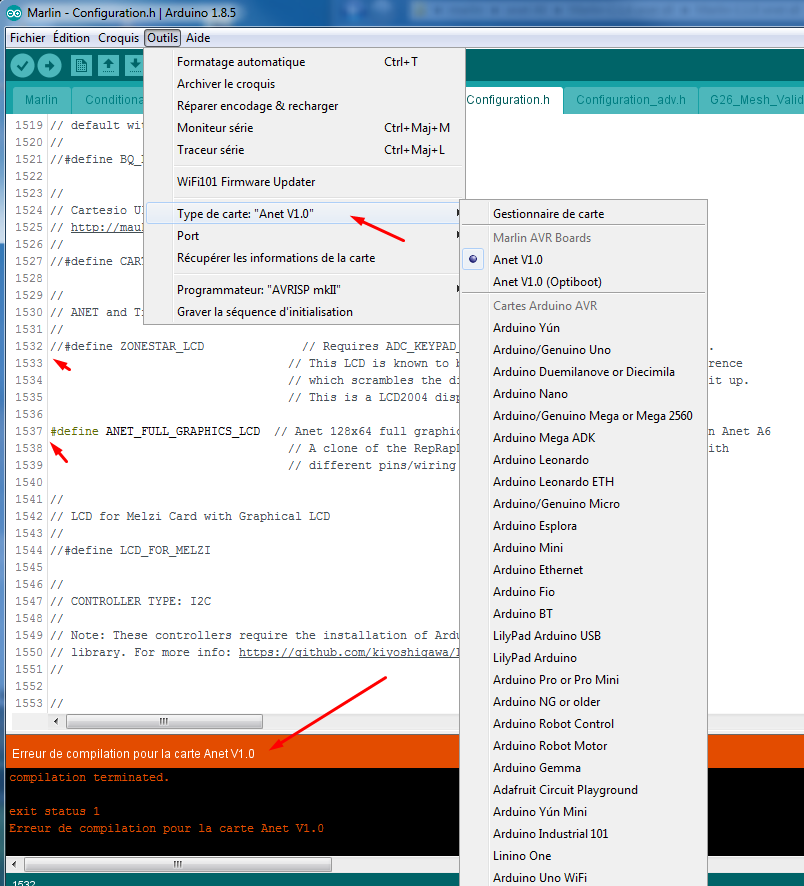The image size is (804, 886).
Task: Click line number 1537 in the editor
Action: pyautogui.click(x=29, y=431)
